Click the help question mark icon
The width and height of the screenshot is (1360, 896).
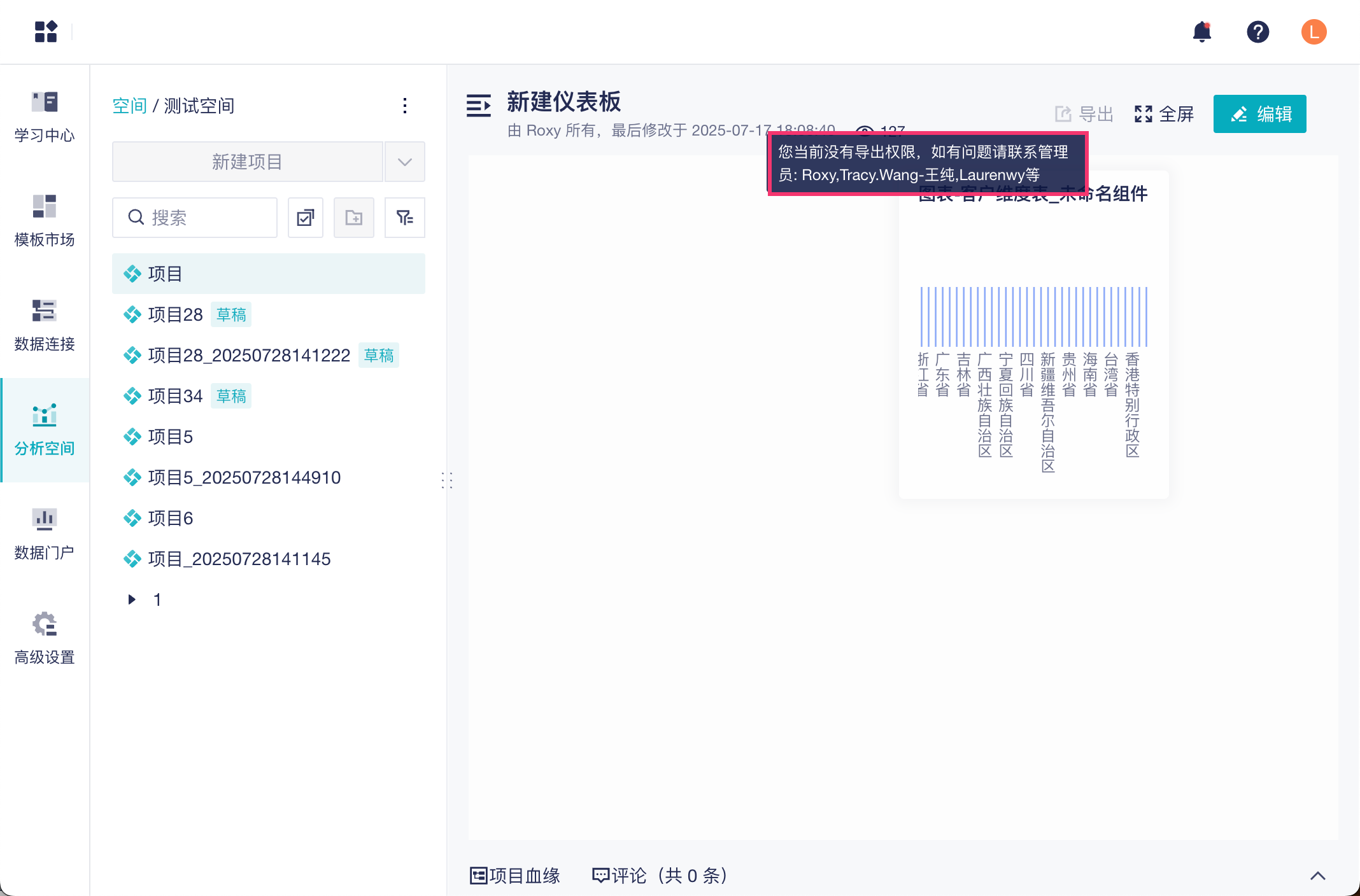pyautogui.click(x=1257, y=32)
